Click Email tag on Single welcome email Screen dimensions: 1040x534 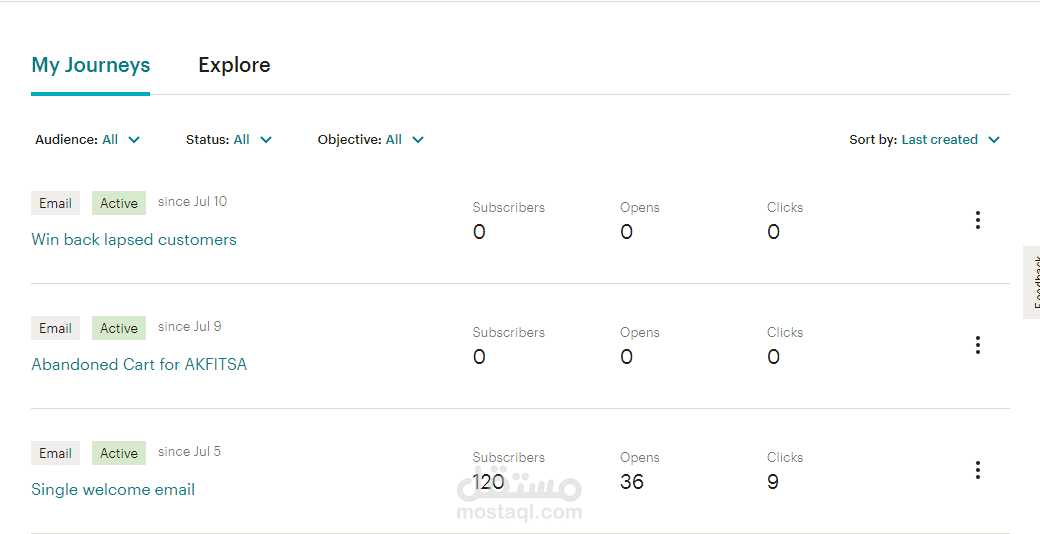(56, 453)
